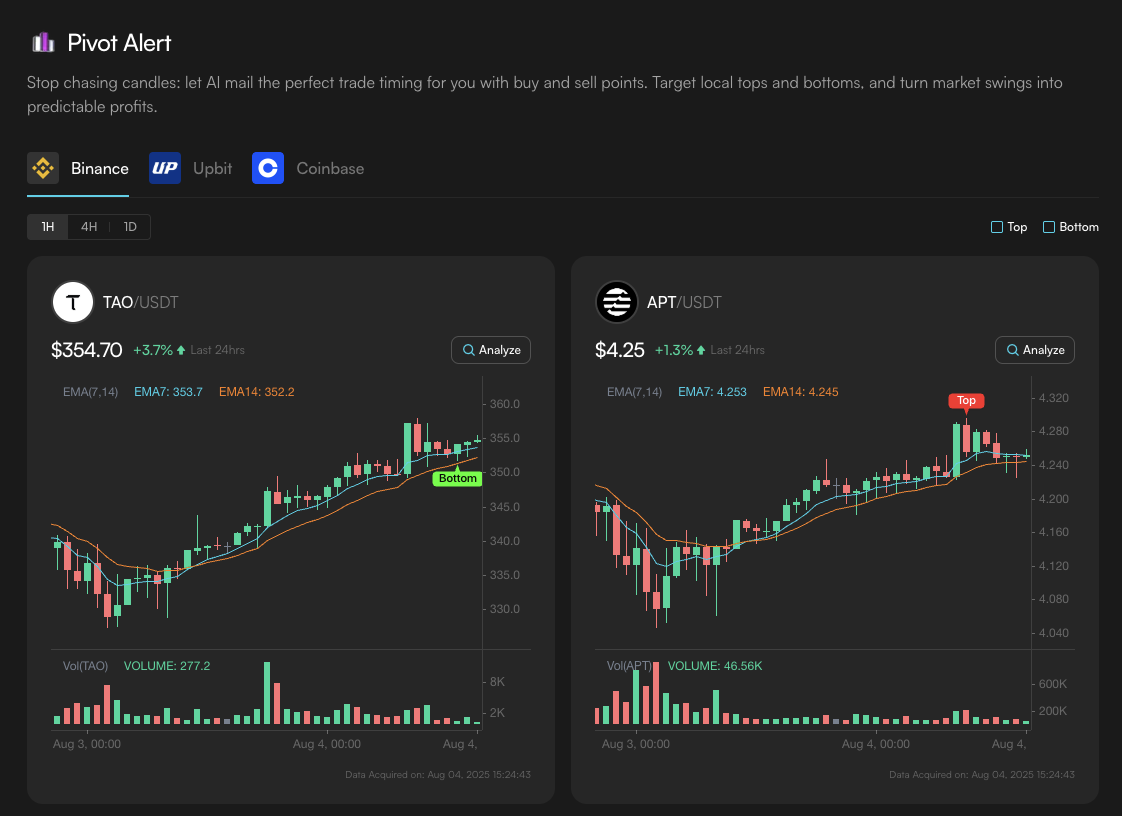This screenshot has width=1122, height=816.
Task: Click the Bottom marker on TAO chart
Action: point(458,478)
